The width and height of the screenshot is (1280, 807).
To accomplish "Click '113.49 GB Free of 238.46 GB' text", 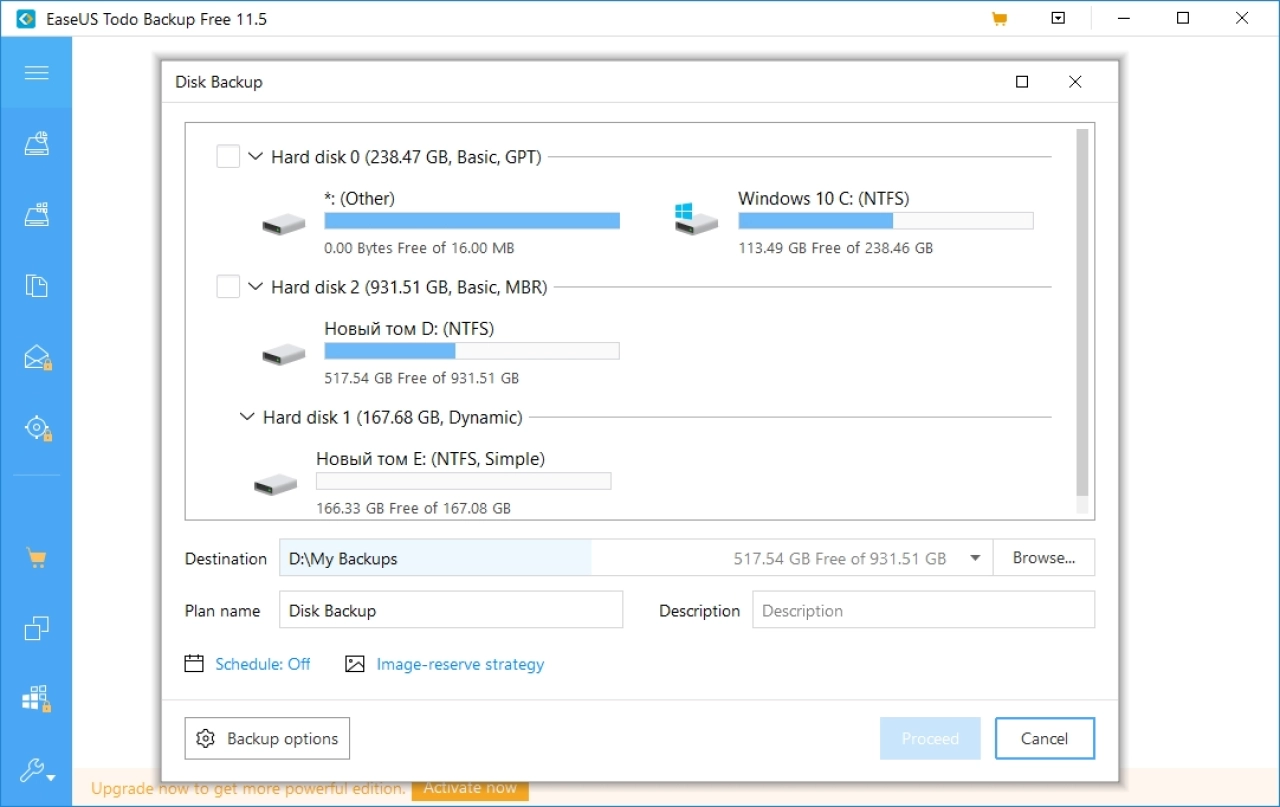I will tap(835, 248).
